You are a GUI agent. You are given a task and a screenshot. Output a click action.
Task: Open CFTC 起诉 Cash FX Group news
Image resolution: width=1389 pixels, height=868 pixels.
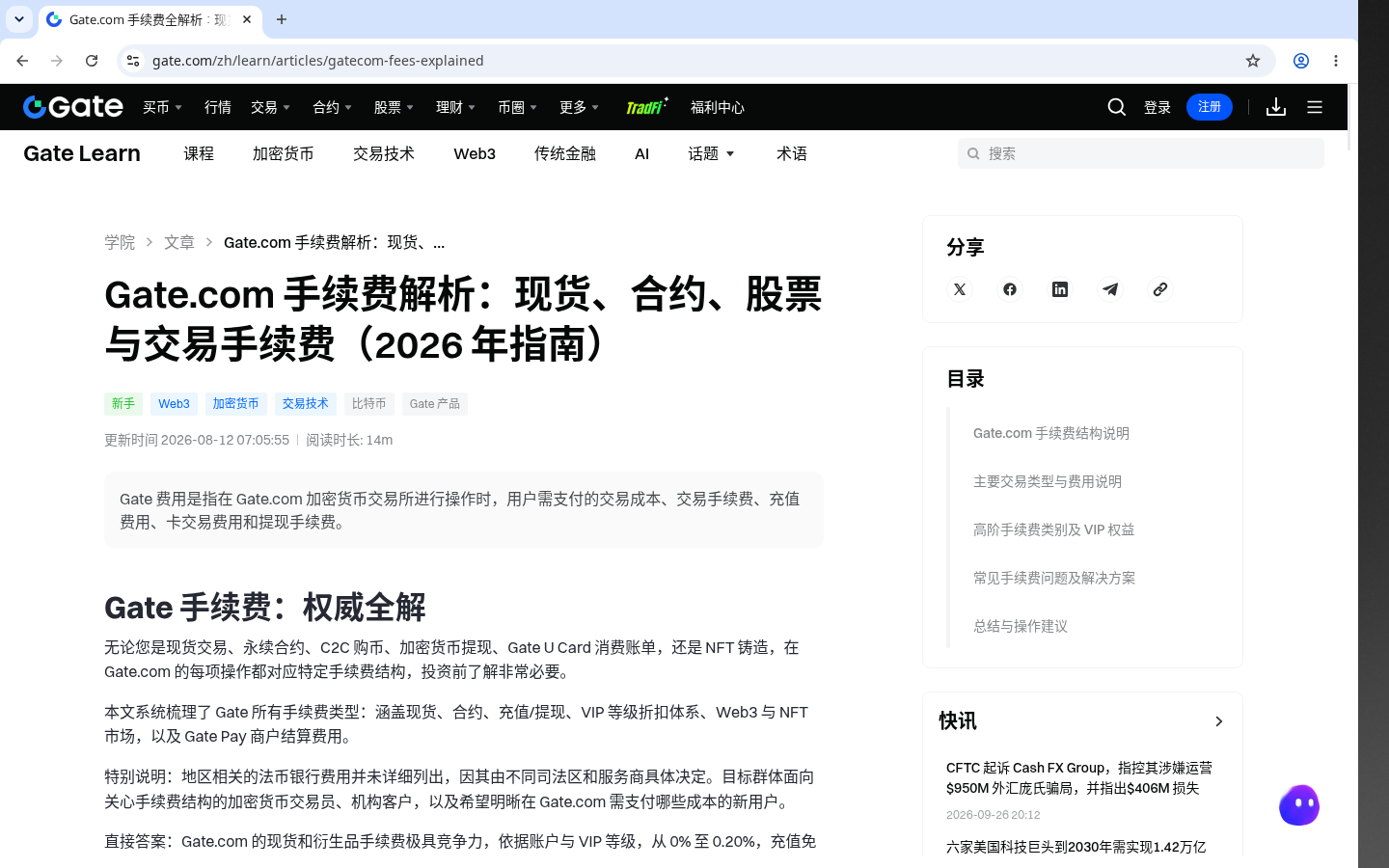click(1079, 778)
